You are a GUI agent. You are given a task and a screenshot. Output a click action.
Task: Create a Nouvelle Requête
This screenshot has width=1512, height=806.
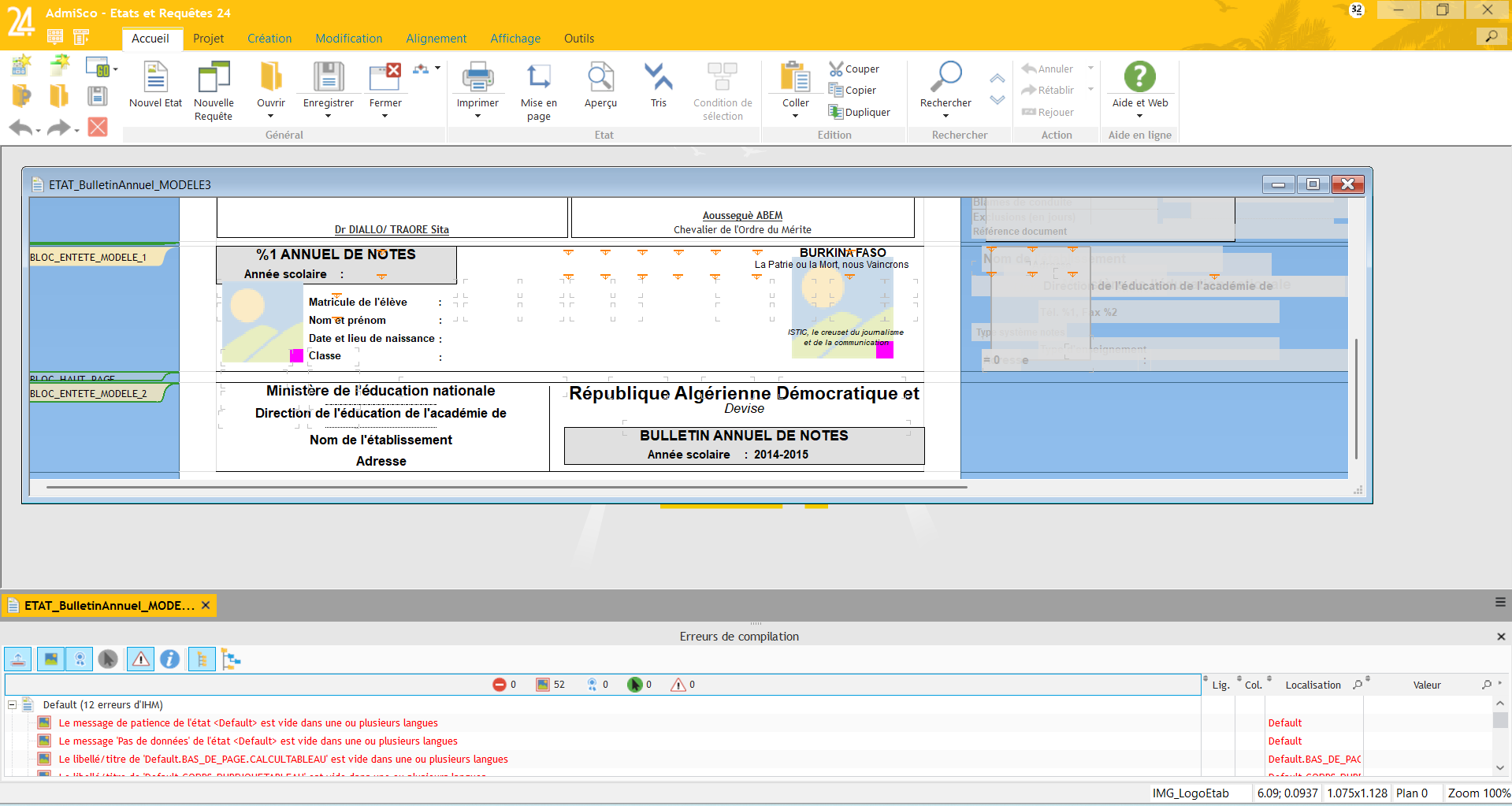pos(213,77)
